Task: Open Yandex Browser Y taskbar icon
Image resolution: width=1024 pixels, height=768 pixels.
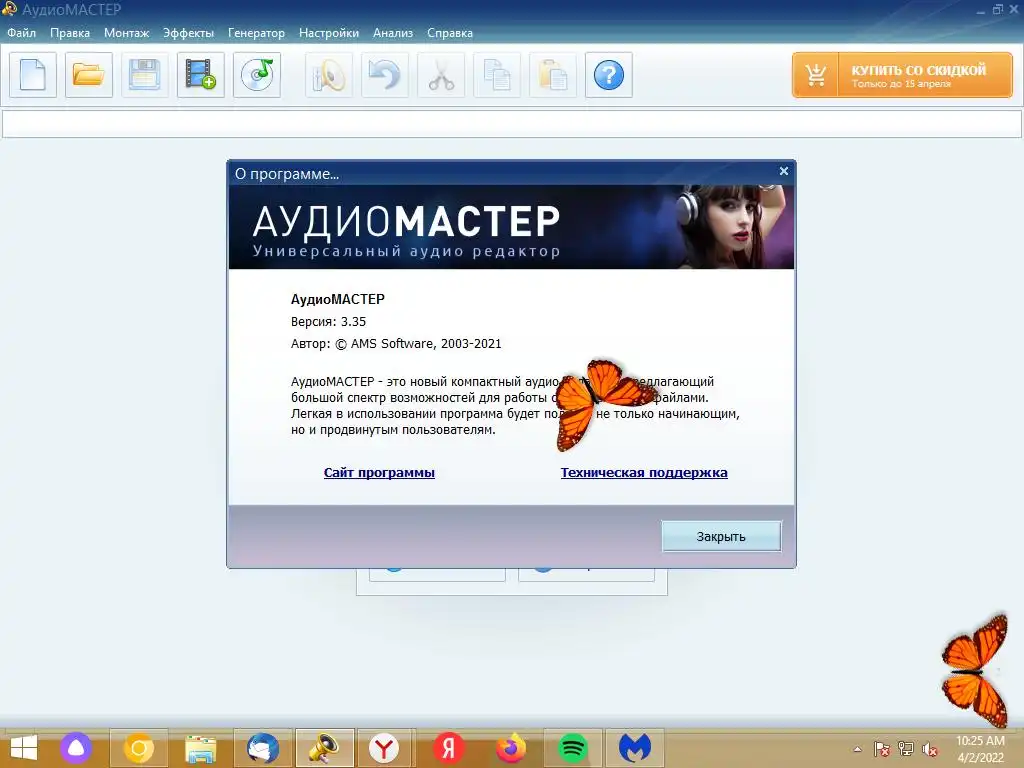Action: click(384, 748)
